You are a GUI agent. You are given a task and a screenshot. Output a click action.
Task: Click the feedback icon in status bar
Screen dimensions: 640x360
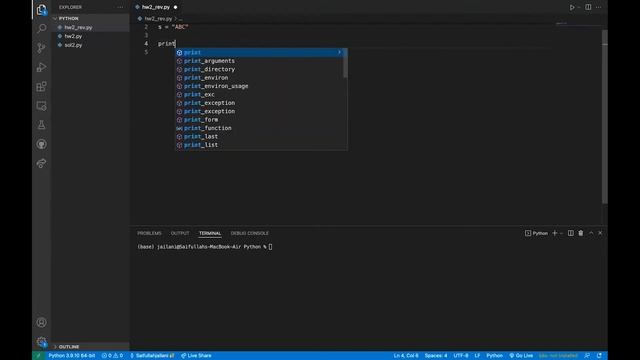click(587, 356)
